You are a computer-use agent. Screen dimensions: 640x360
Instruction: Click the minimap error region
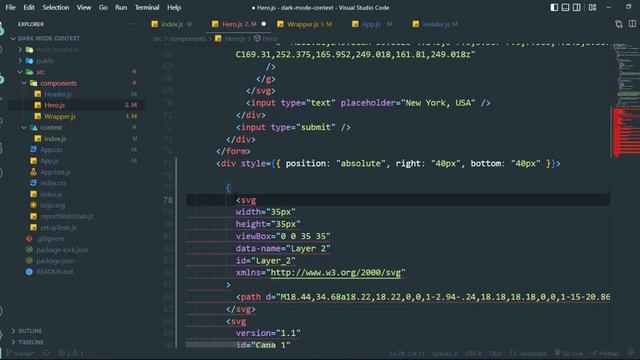click(x=626, y=133)
